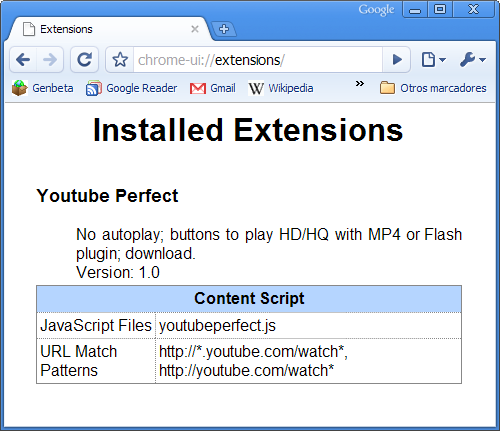This screenshot has width=500, height=431.
Task: Minimize the Chrome window
Action: [x=415, y=9]
